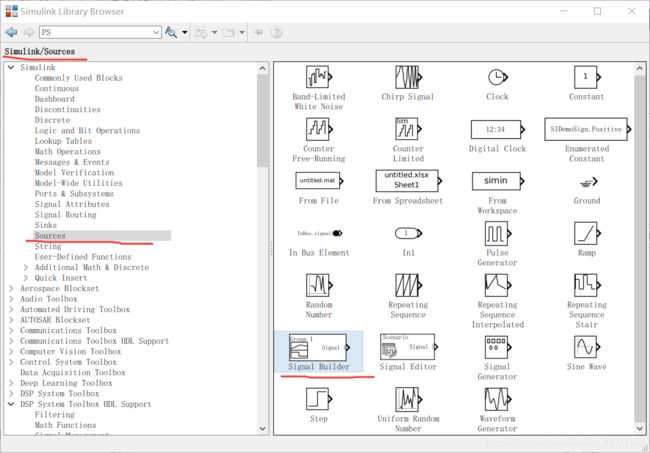Expand Additional Math & Discrete node

pyautogui.click(x=26, y=267)
